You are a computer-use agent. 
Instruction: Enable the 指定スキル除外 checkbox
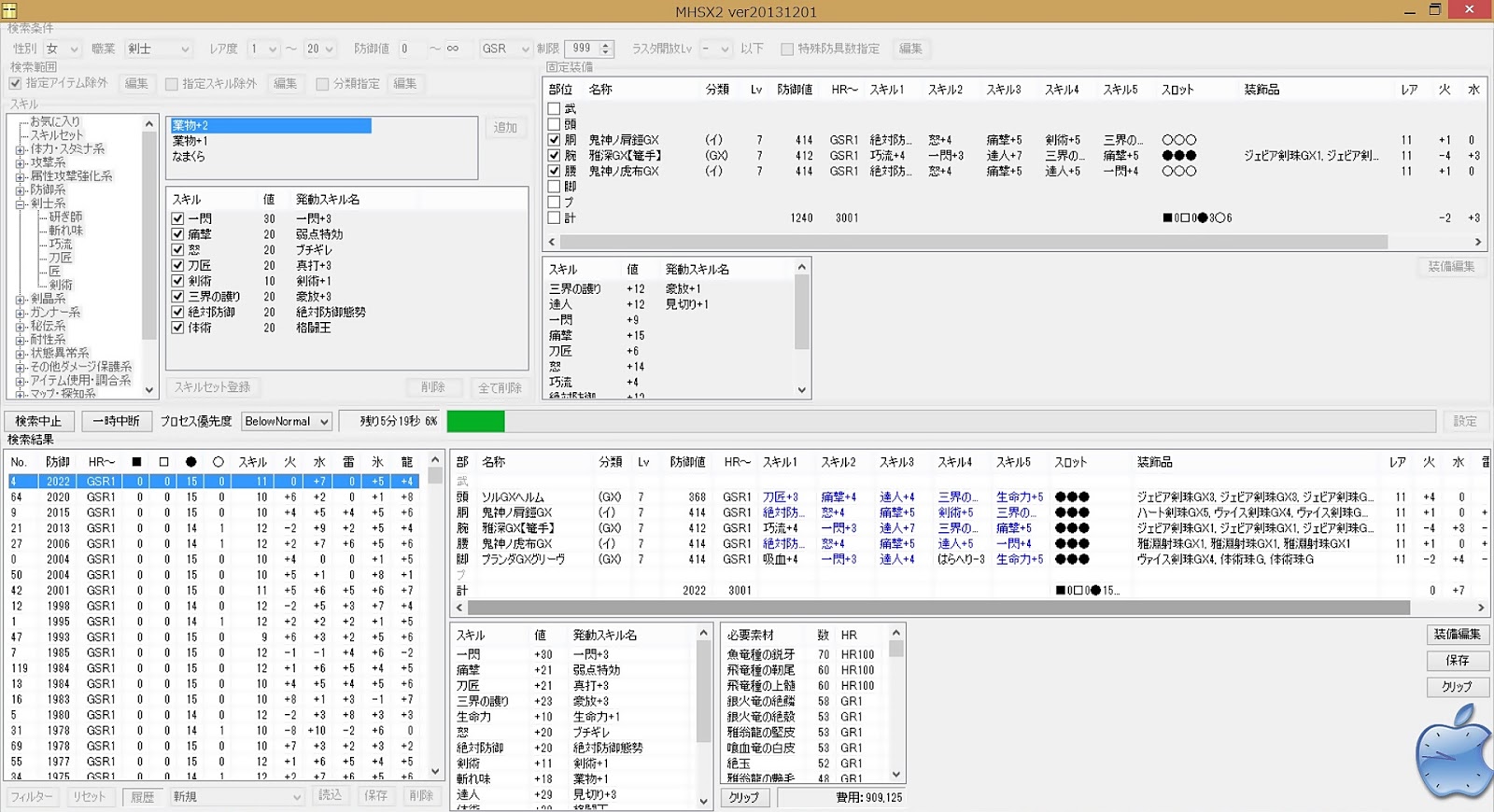[172, 84]
